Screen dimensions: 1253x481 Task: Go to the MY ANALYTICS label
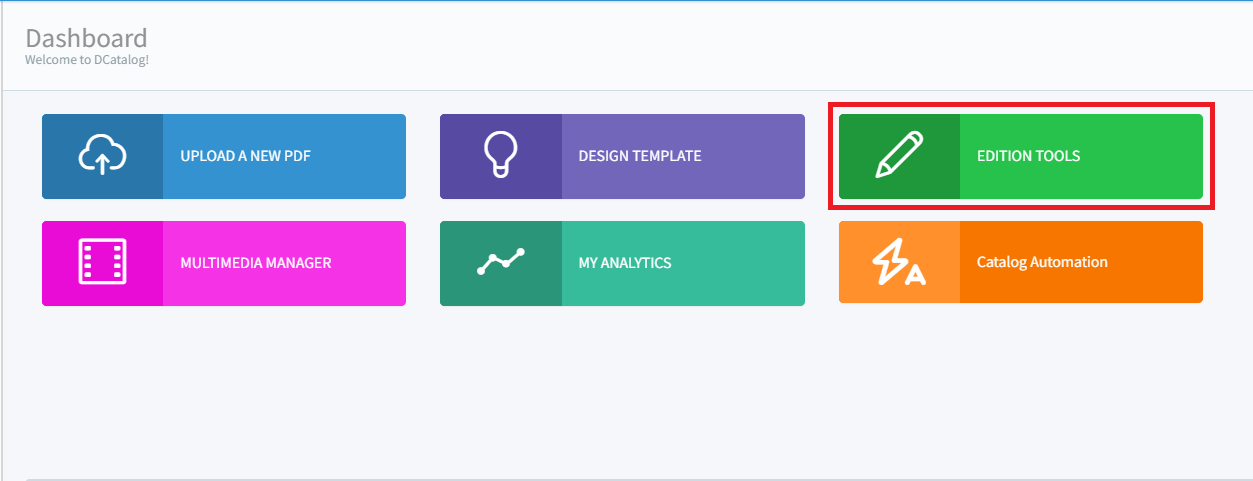625,263
